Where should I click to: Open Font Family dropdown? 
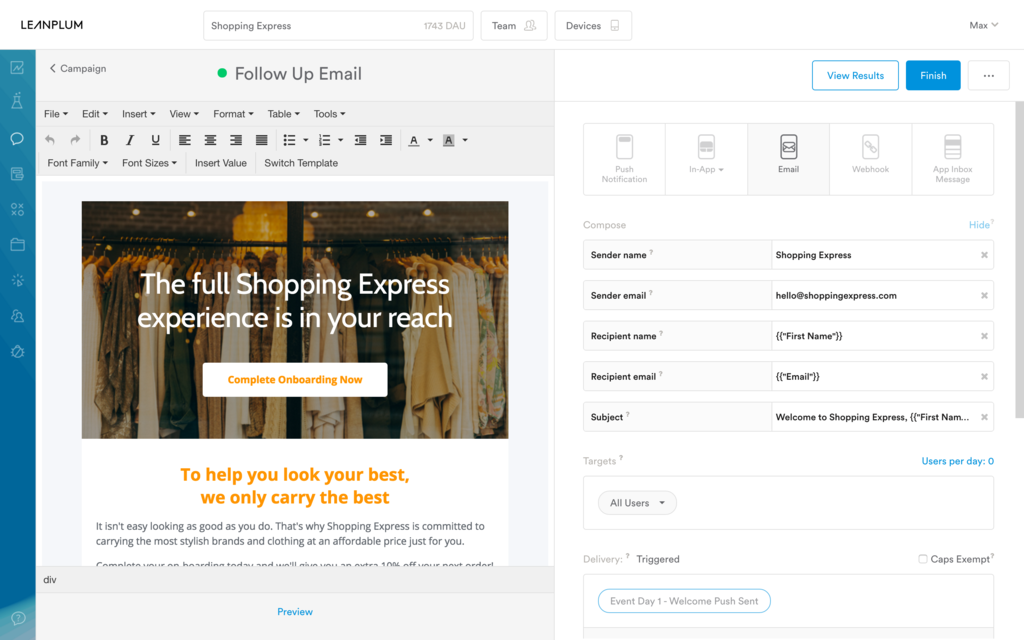[x=78, y=163]
